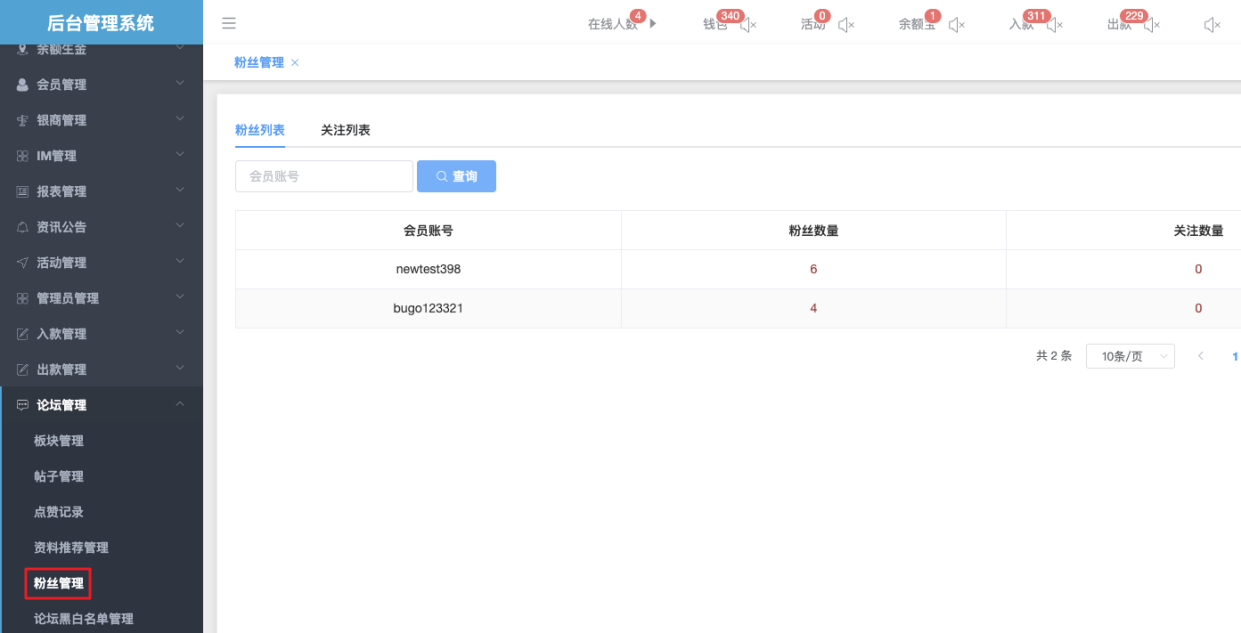The width and height of the screenshot is (1241, 633).
Task: Click the 会员管理 user icon in sidebar
Action: pos(22,85)
